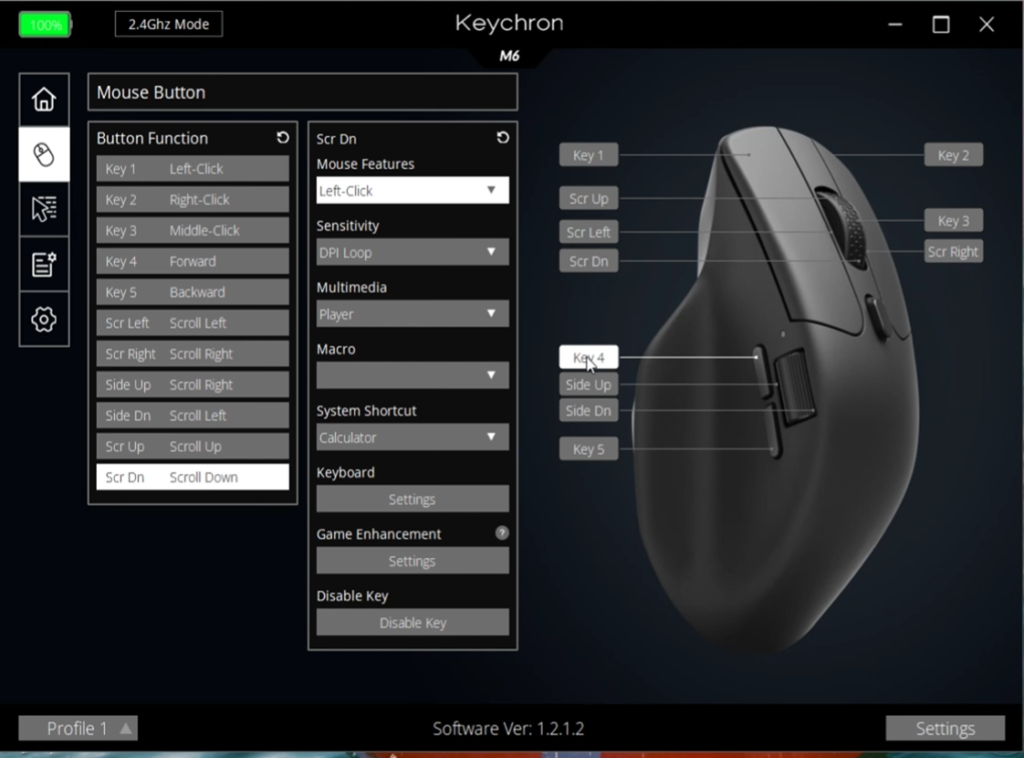The image size is (1024, 758).
Task: Select Key 5 Backward row
Action: [193, 292]
